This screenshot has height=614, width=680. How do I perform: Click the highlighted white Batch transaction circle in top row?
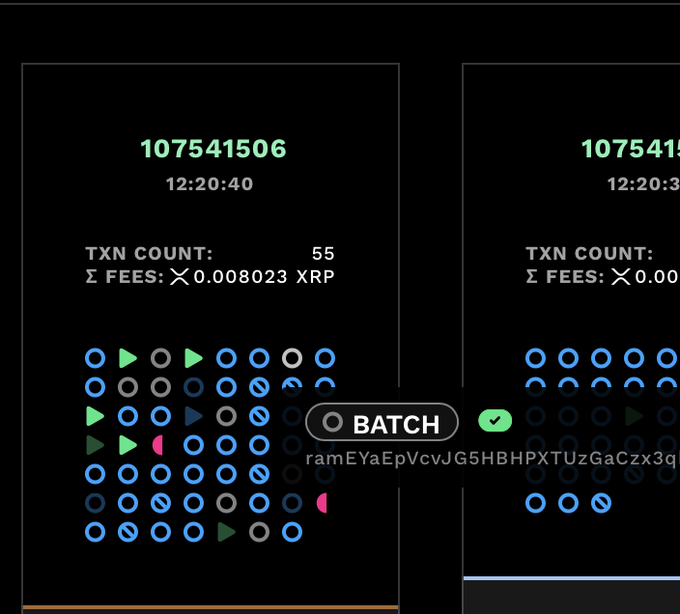[292, 359]
